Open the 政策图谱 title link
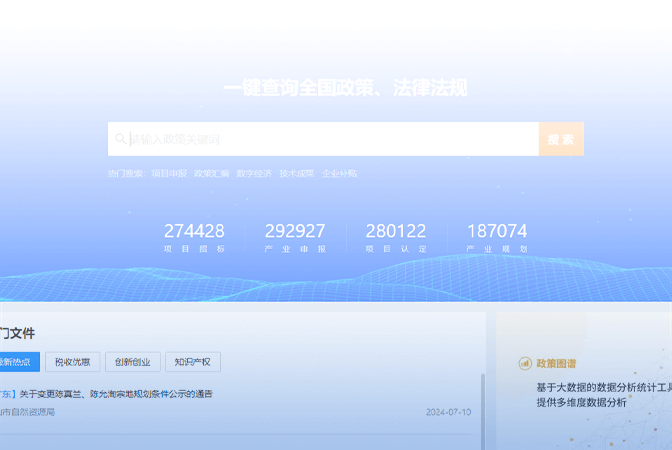This screenshot has height=450, width=672. [556, 364]
